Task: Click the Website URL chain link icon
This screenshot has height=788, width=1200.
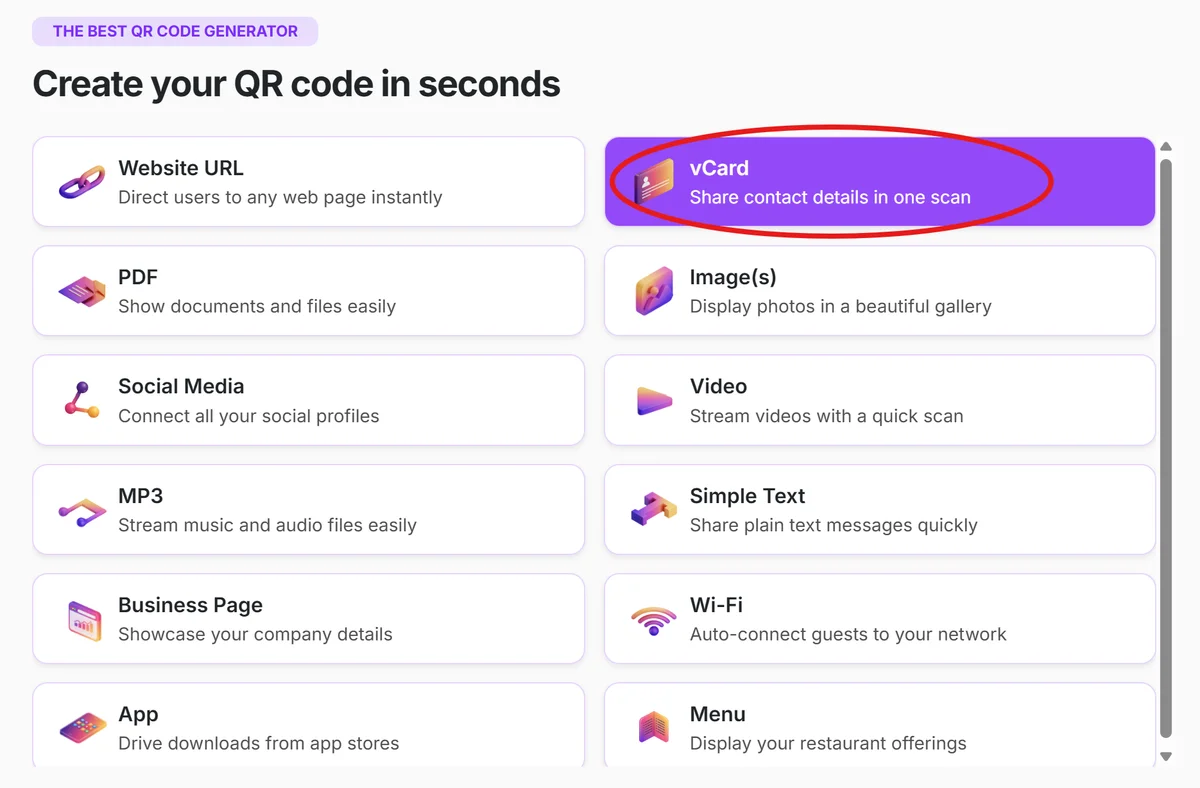Action: tap(83, 181)
